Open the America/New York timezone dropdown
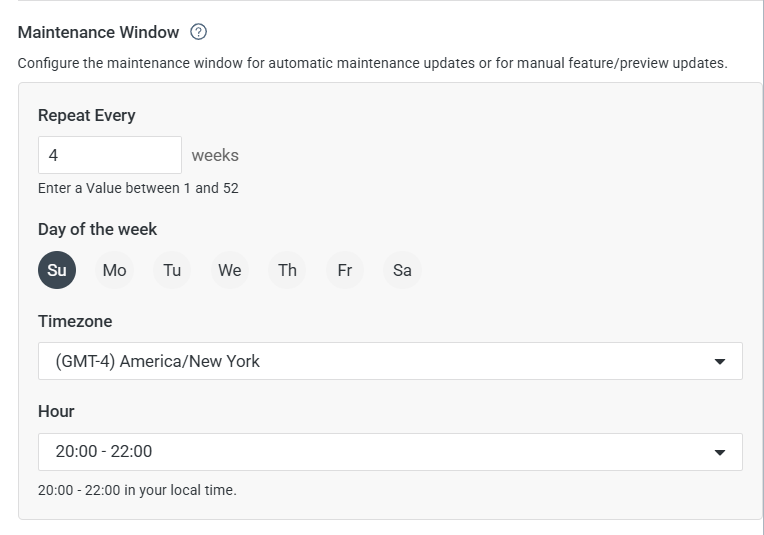This screenshot has height=535, width=764. 390,361
